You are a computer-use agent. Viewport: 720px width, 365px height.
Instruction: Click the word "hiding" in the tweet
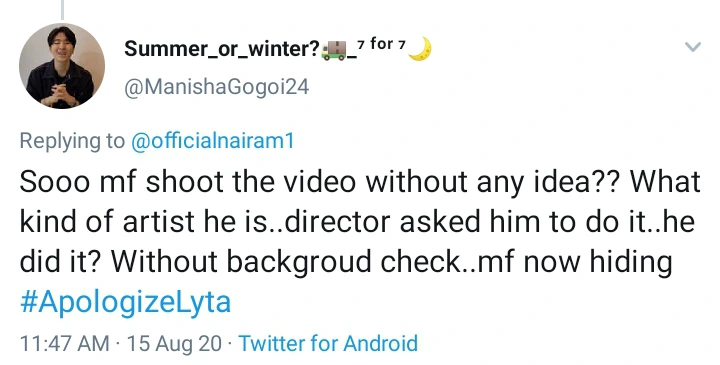point(631,263)
